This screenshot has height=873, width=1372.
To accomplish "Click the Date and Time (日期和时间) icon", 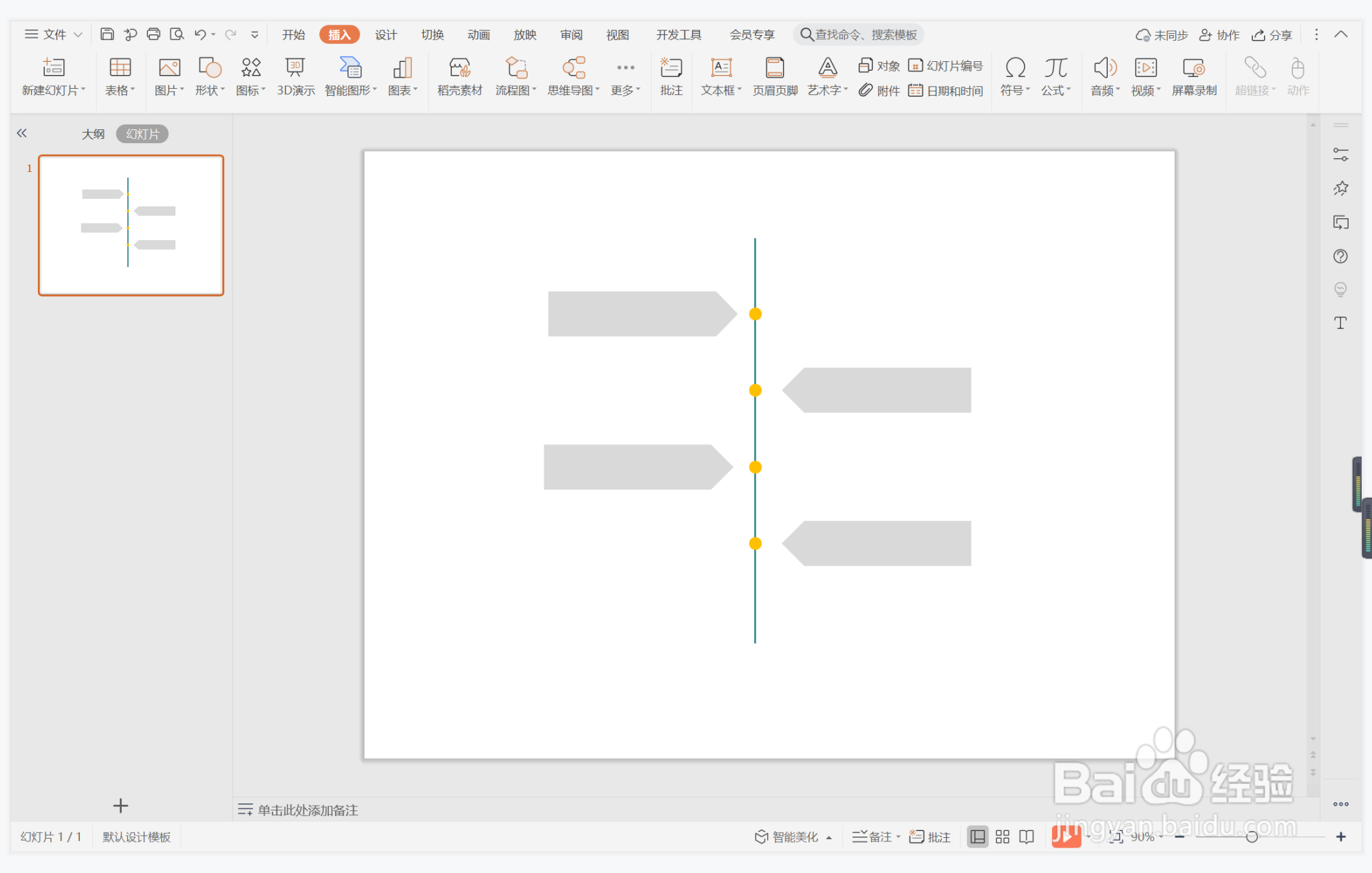I will pos(945,91).
